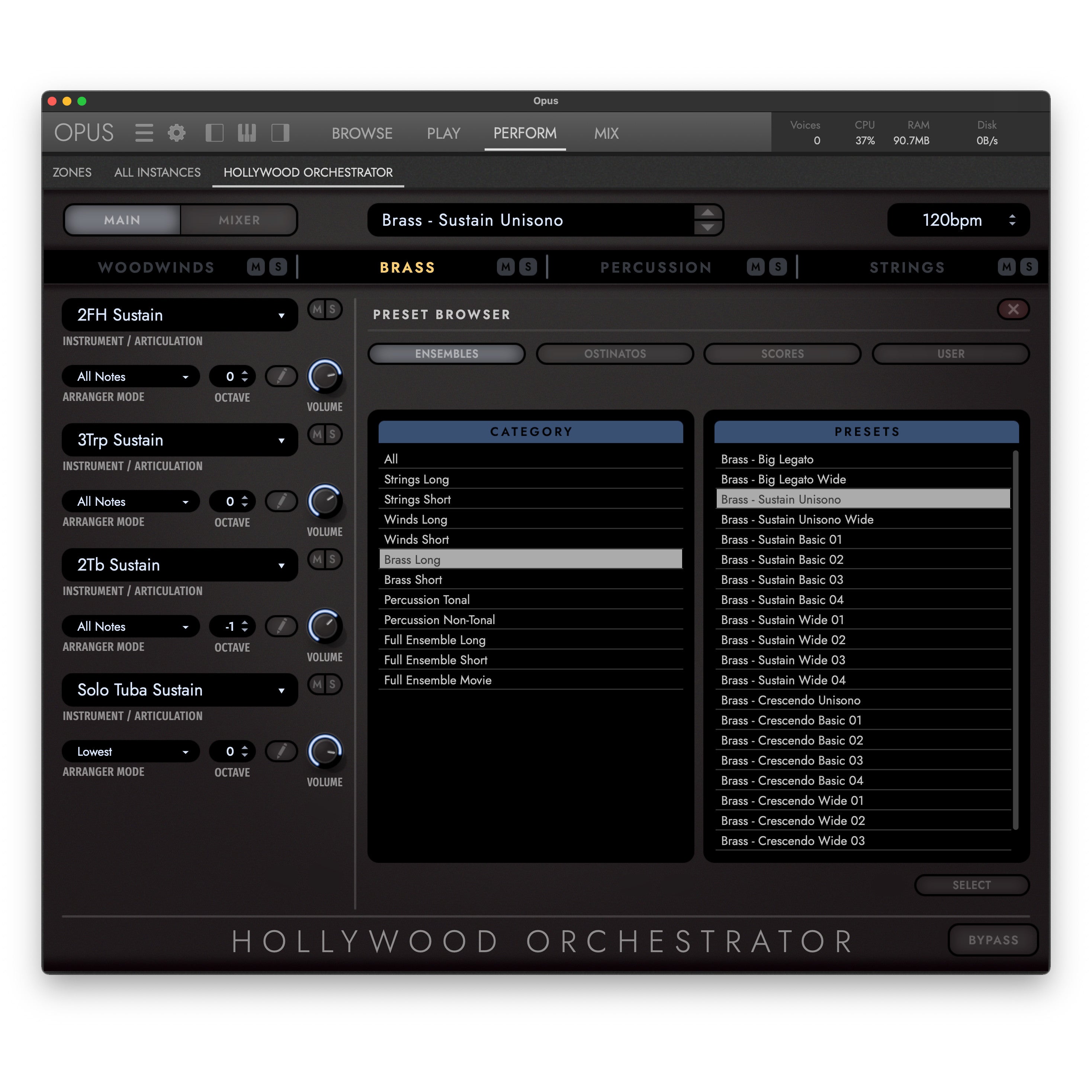The width and height of the screenshot is (1092, 1092).
Task: Show the OSTINATOS presets
Action: point(614,354)
